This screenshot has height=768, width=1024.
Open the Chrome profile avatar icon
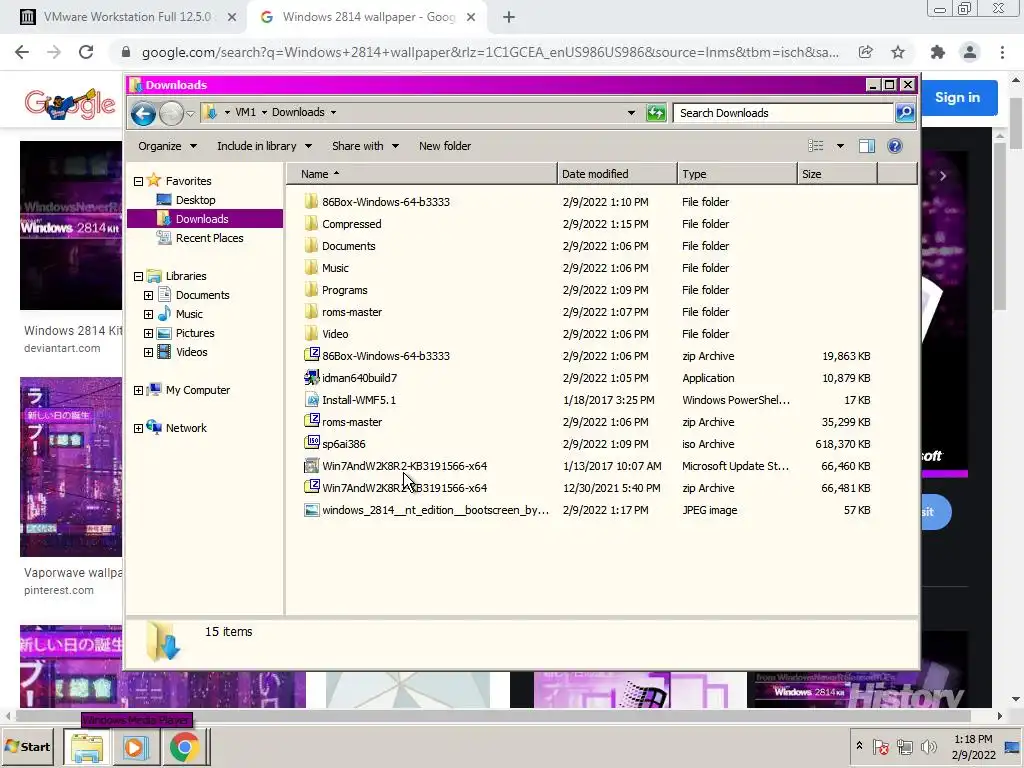pyautogui.click(x=970, y=52)
